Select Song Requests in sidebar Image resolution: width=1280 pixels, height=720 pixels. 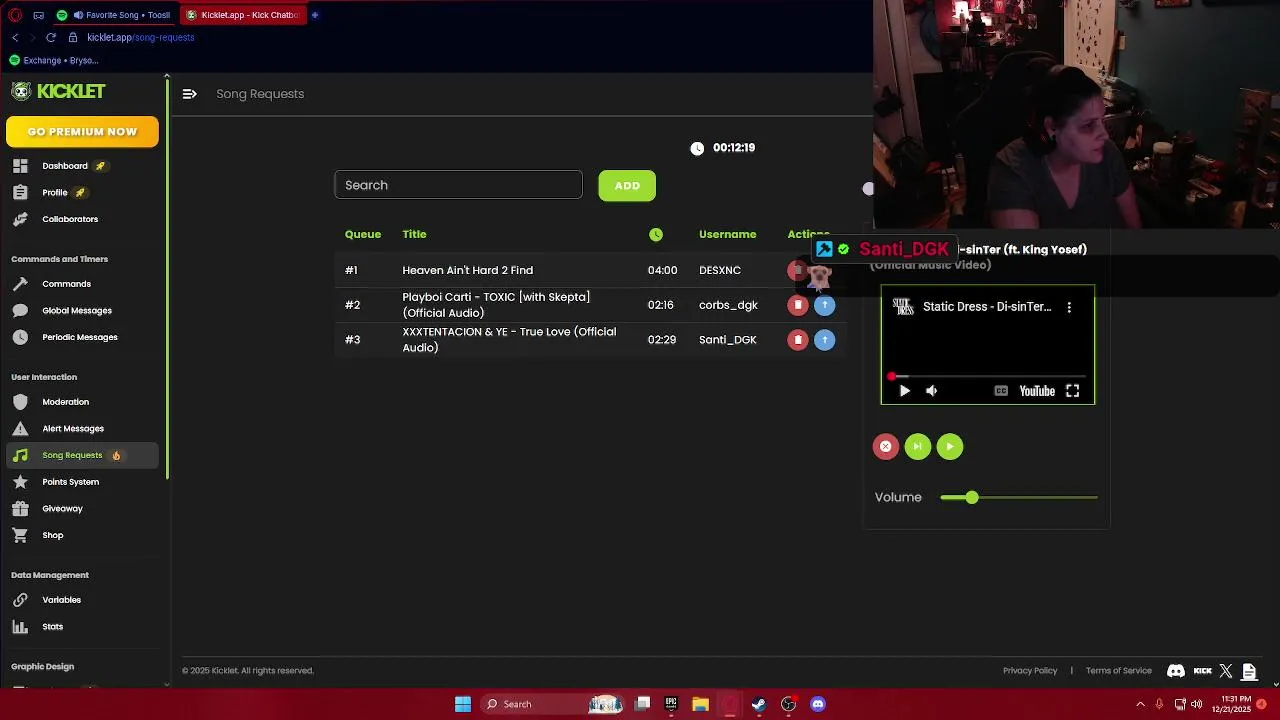coord(80,455)
